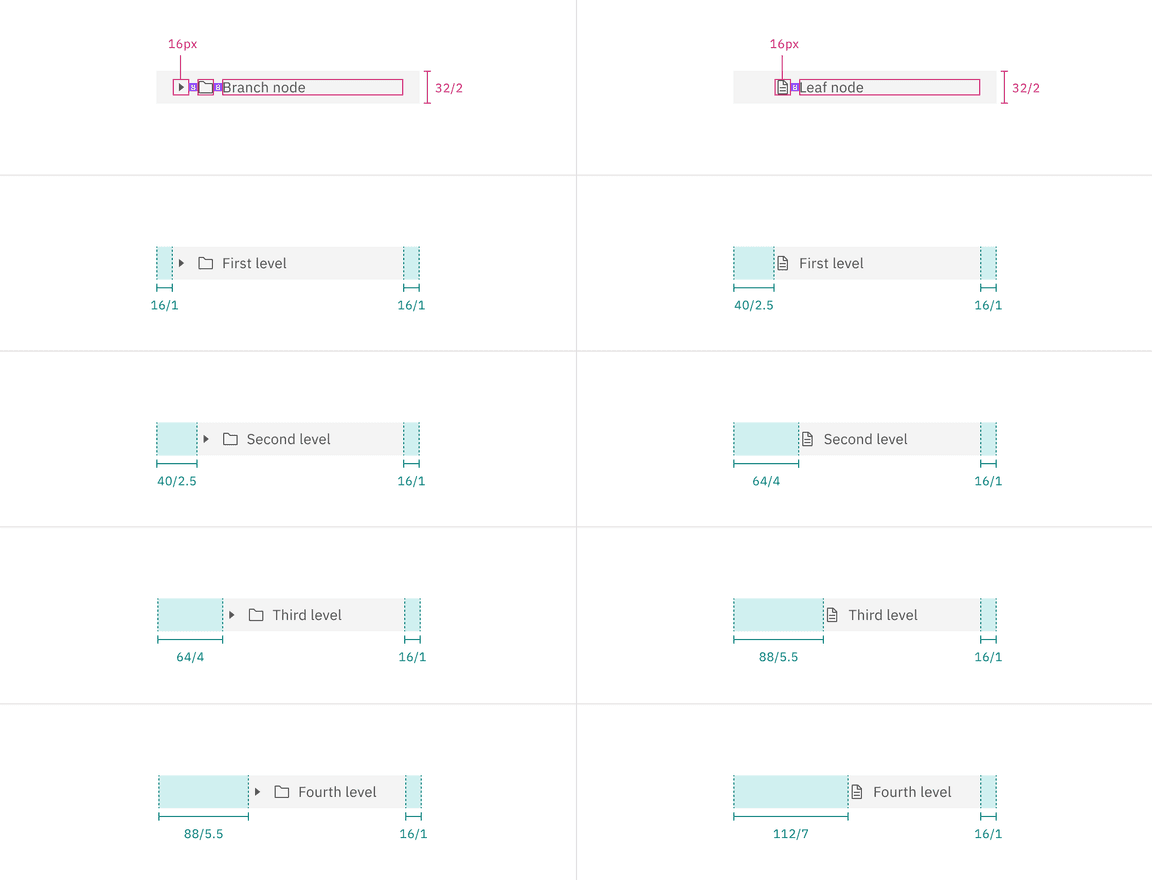Image resolution: width=1152 pixels, height=880 pixels.
Task: Expand the Fourth level branch arrow
Action: [257, 792]
